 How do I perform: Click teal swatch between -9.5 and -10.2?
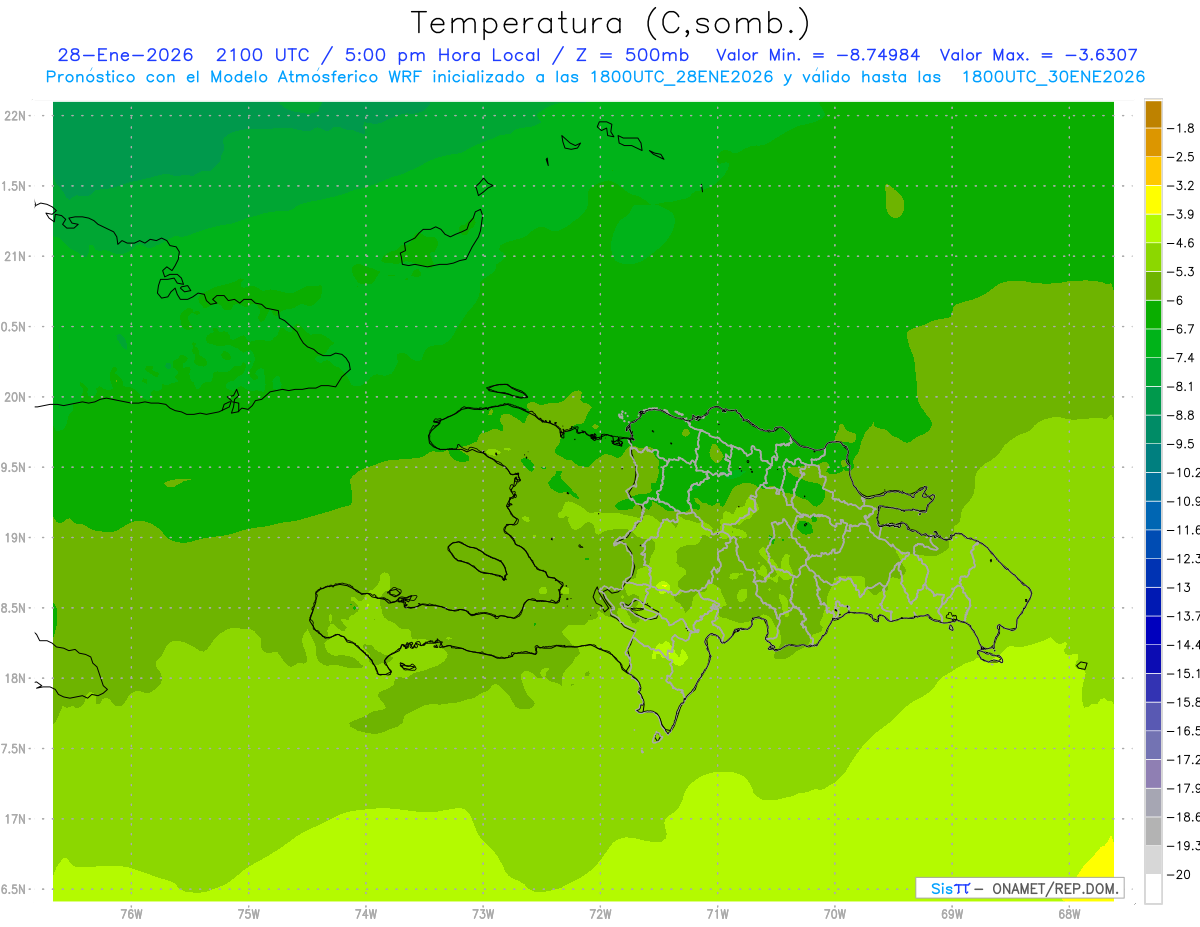(1153, 458)
